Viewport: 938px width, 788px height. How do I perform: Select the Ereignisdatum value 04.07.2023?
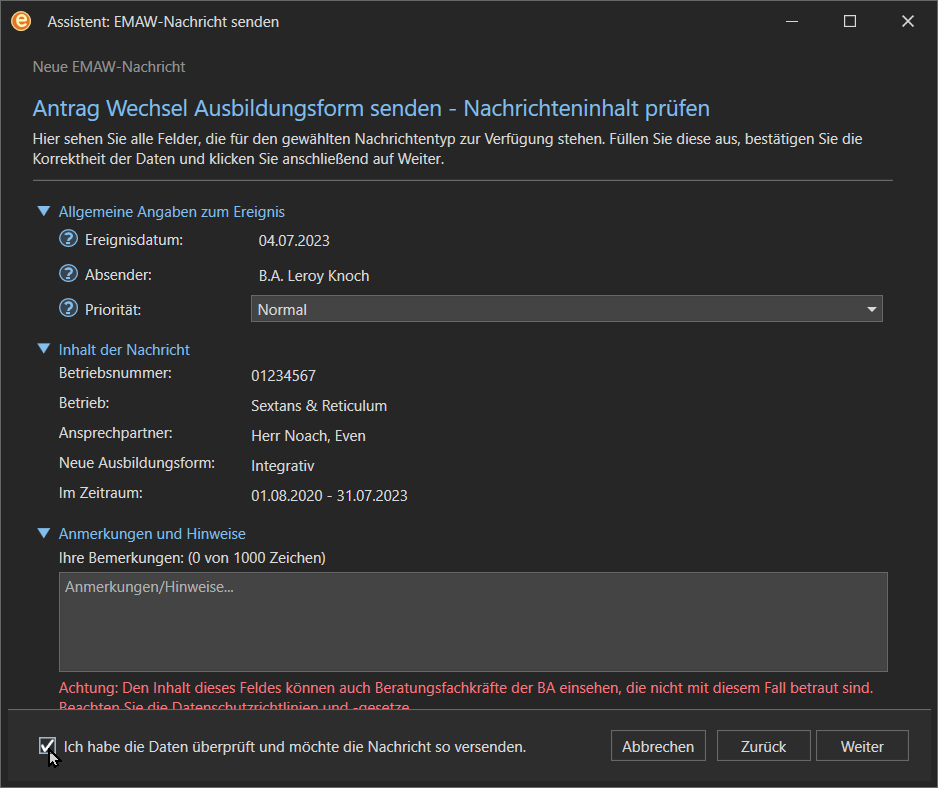click(x=294, y=241)
